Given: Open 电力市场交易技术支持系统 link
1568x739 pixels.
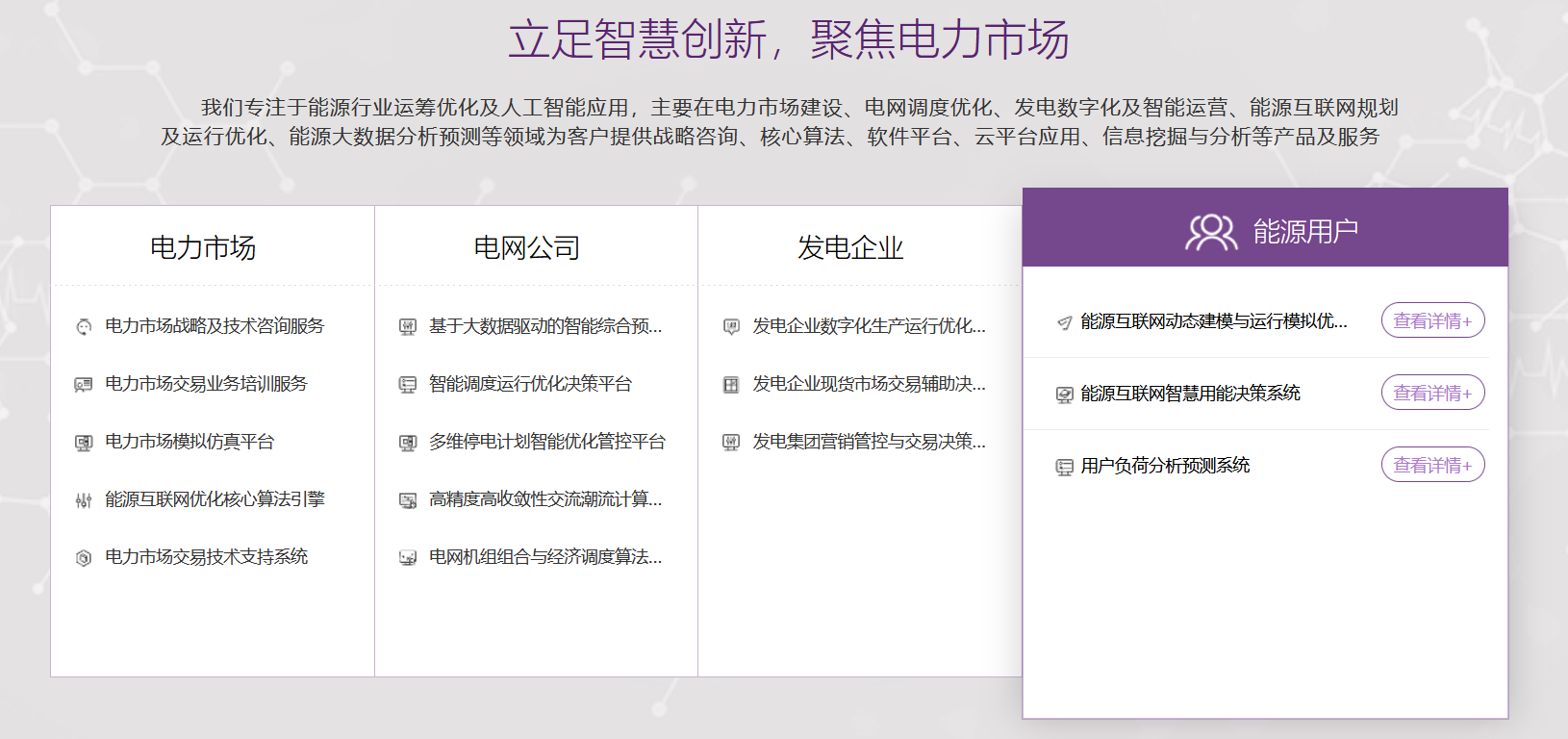Looking at the screenshot, I should [x=206, y=557].
